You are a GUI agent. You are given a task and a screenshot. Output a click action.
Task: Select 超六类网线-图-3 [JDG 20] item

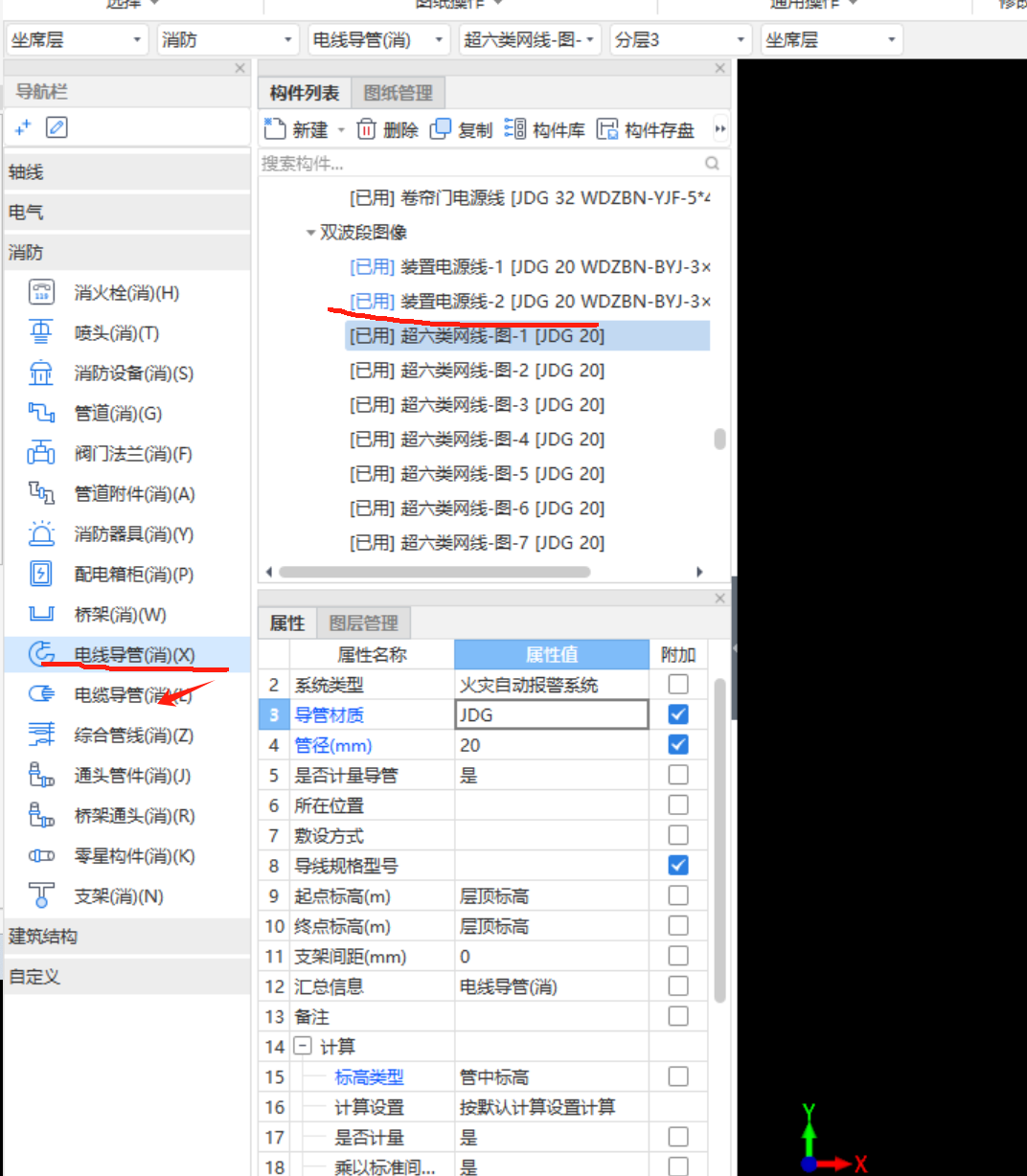(x=476, y=405)
